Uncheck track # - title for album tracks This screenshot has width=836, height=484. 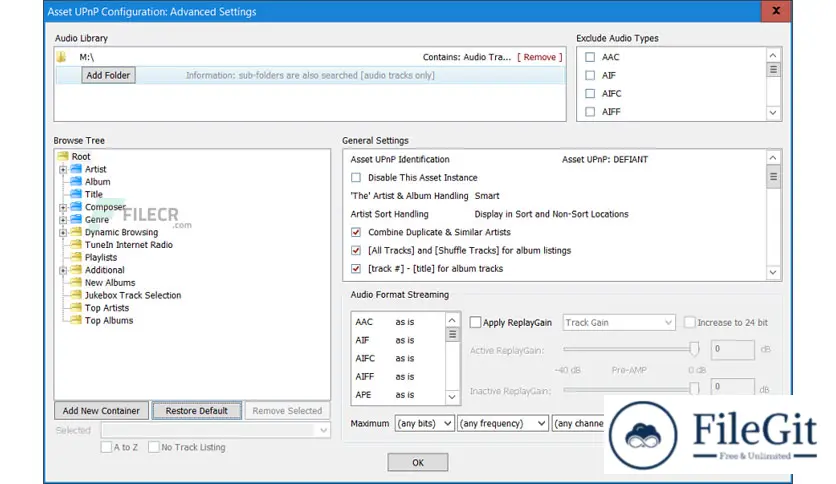[356, 269]
